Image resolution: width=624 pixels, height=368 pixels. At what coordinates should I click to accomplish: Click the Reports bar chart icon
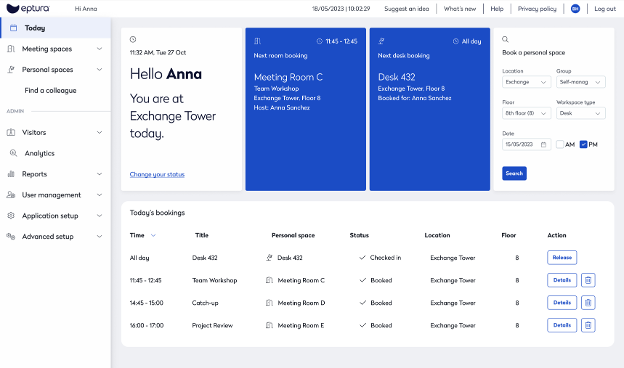click(x=11, y=174)
